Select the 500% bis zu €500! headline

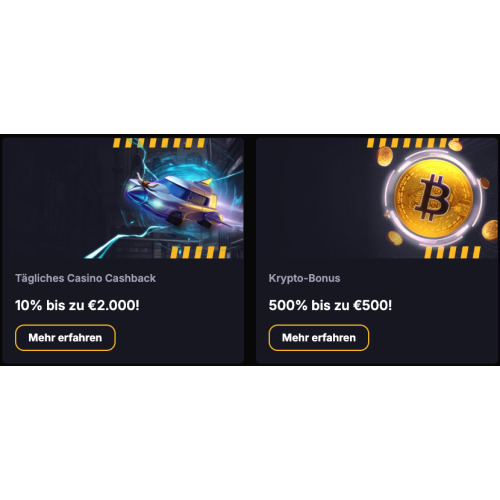[x=330, y=305]
